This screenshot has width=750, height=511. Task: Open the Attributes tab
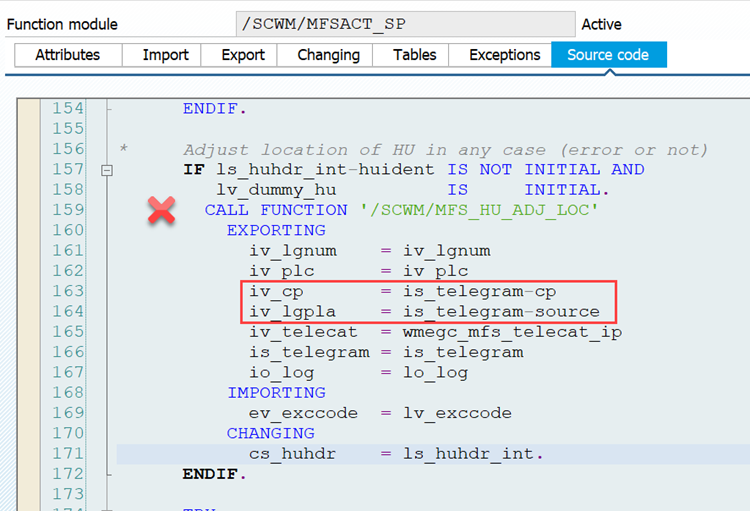pyautogui.click(x=68, y=55)
